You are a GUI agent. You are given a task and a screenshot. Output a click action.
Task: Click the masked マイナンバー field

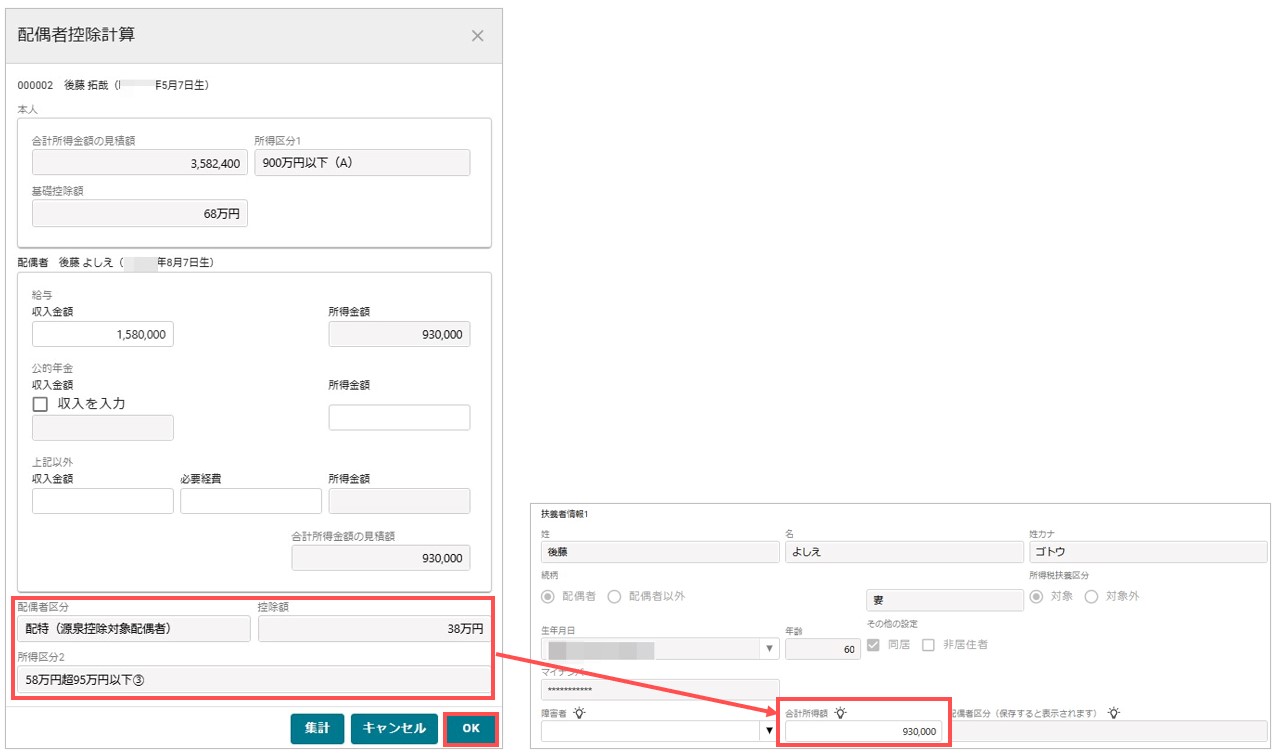pos(660,689)
